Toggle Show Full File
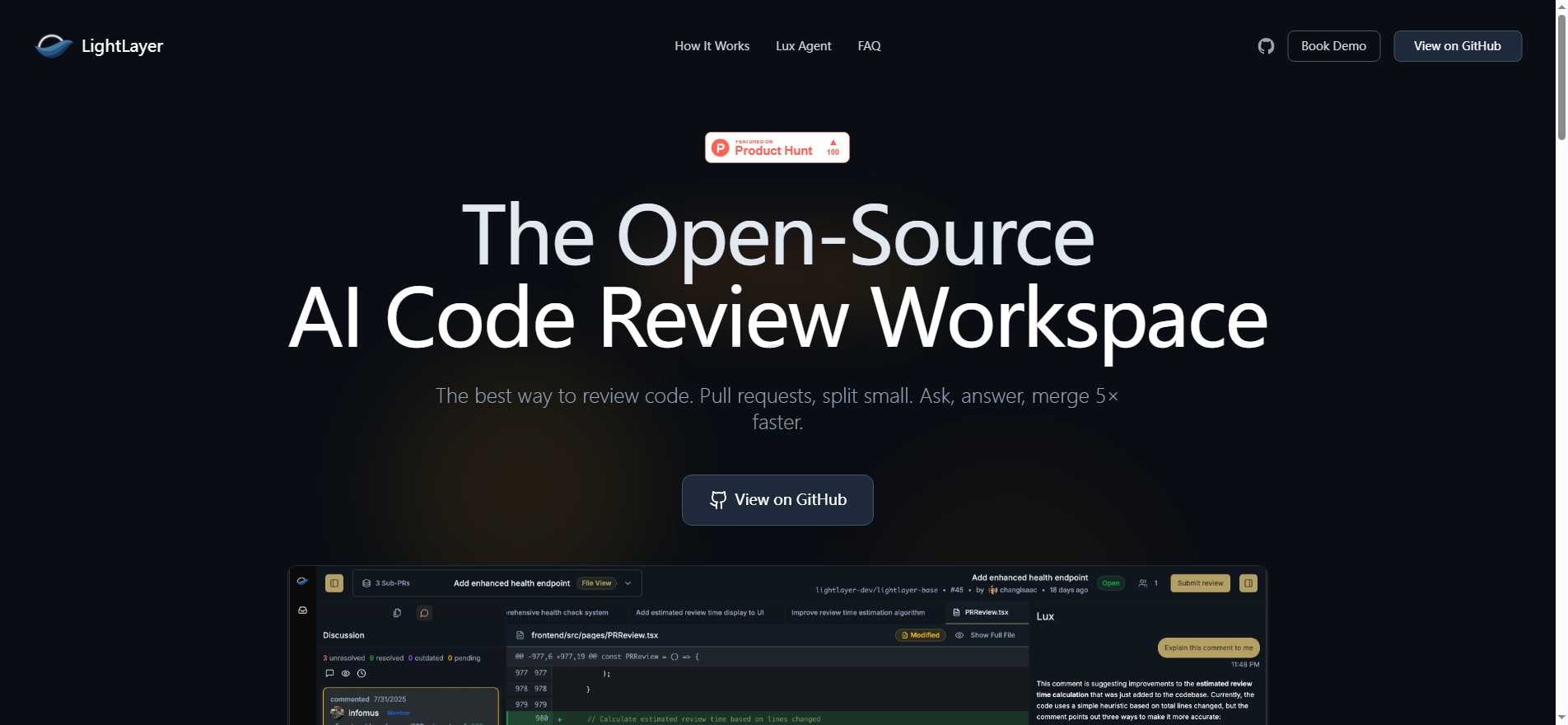Image resolution: width=1568 pixels, height=725 pixels. tap(985, 635)
